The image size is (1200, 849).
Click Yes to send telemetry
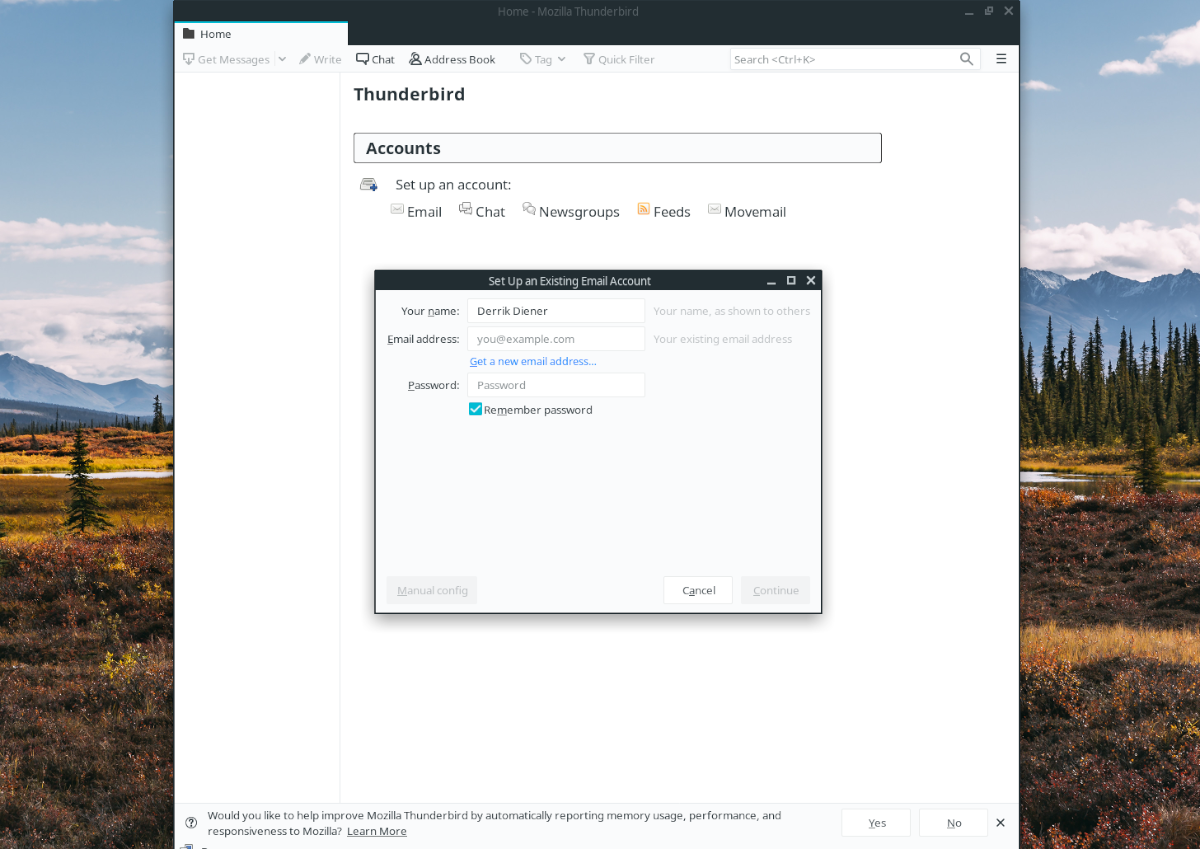pyautogui.click(x=877, y=823)
